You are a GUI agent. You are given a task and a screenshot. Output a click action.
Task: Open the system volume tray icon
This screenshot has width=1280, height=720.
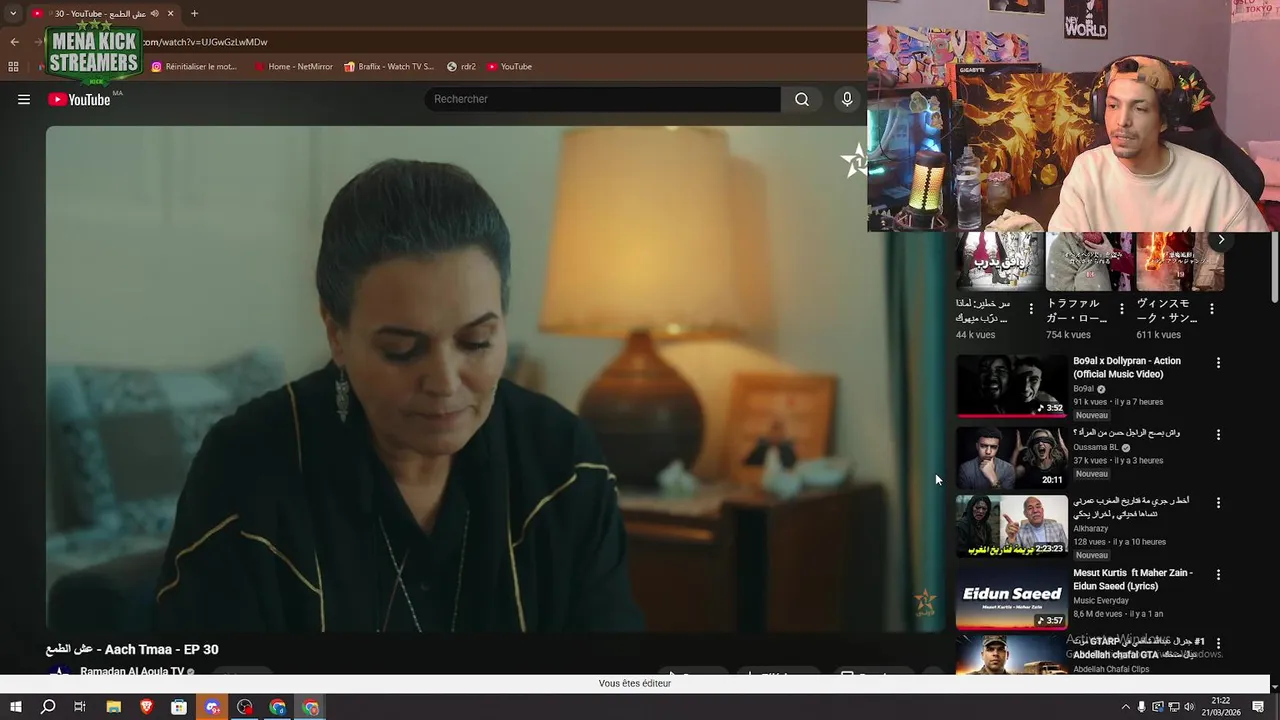coord(1190,707)
